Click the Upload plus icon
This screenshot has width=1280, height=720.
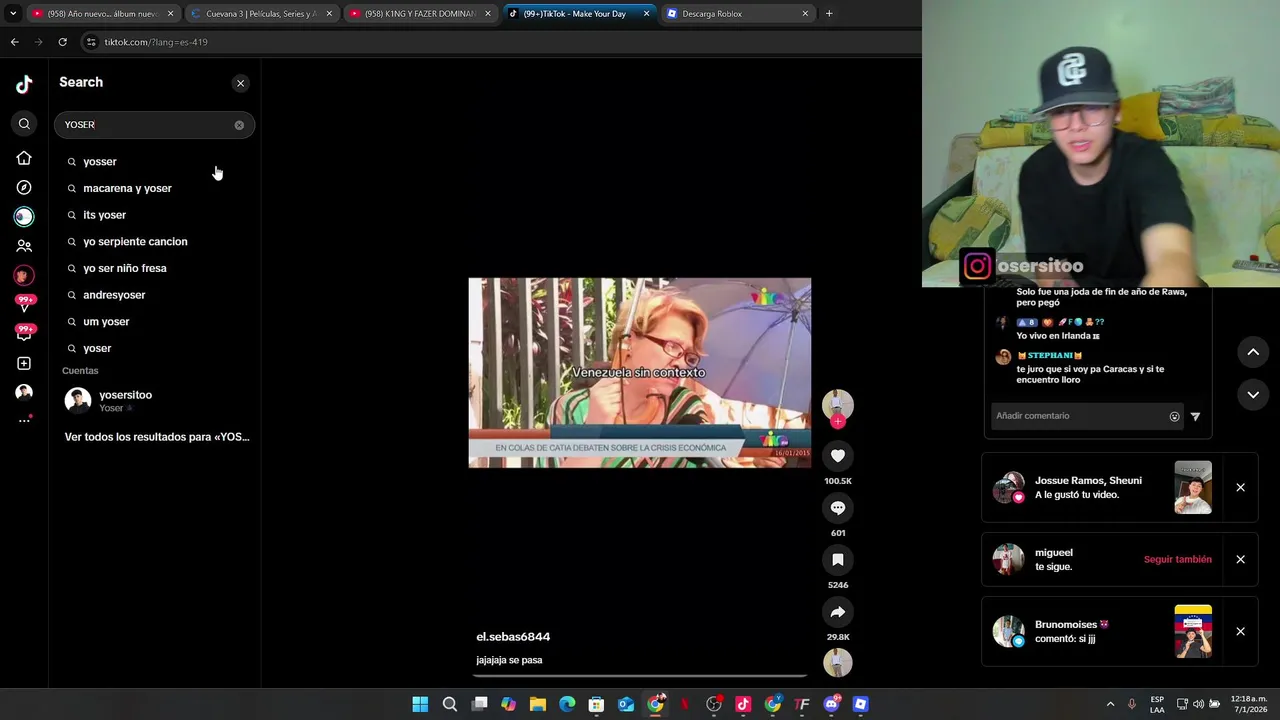[x=24, y=363]
